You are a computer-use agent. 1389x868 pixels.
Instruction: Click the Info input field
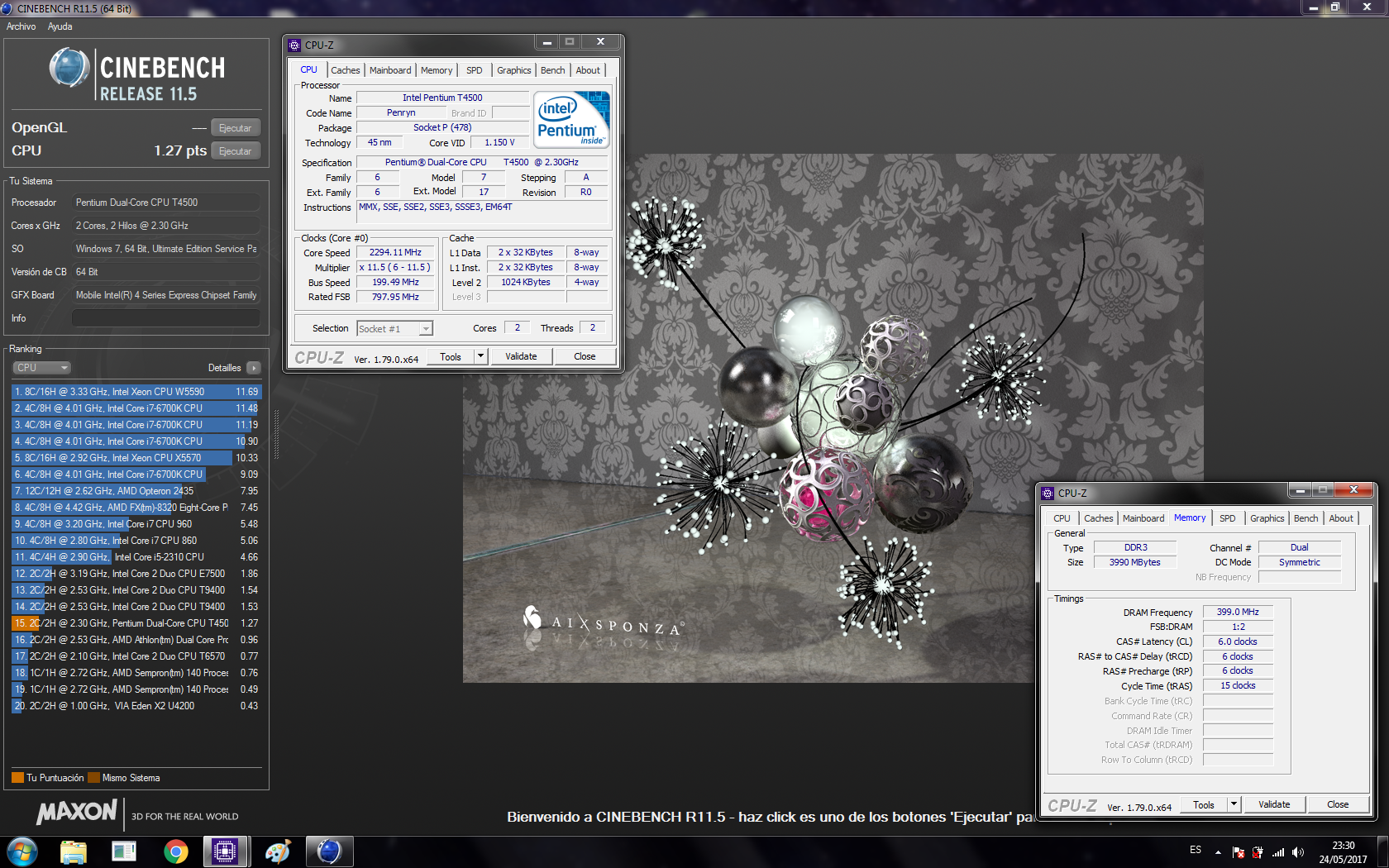(166, 318)
